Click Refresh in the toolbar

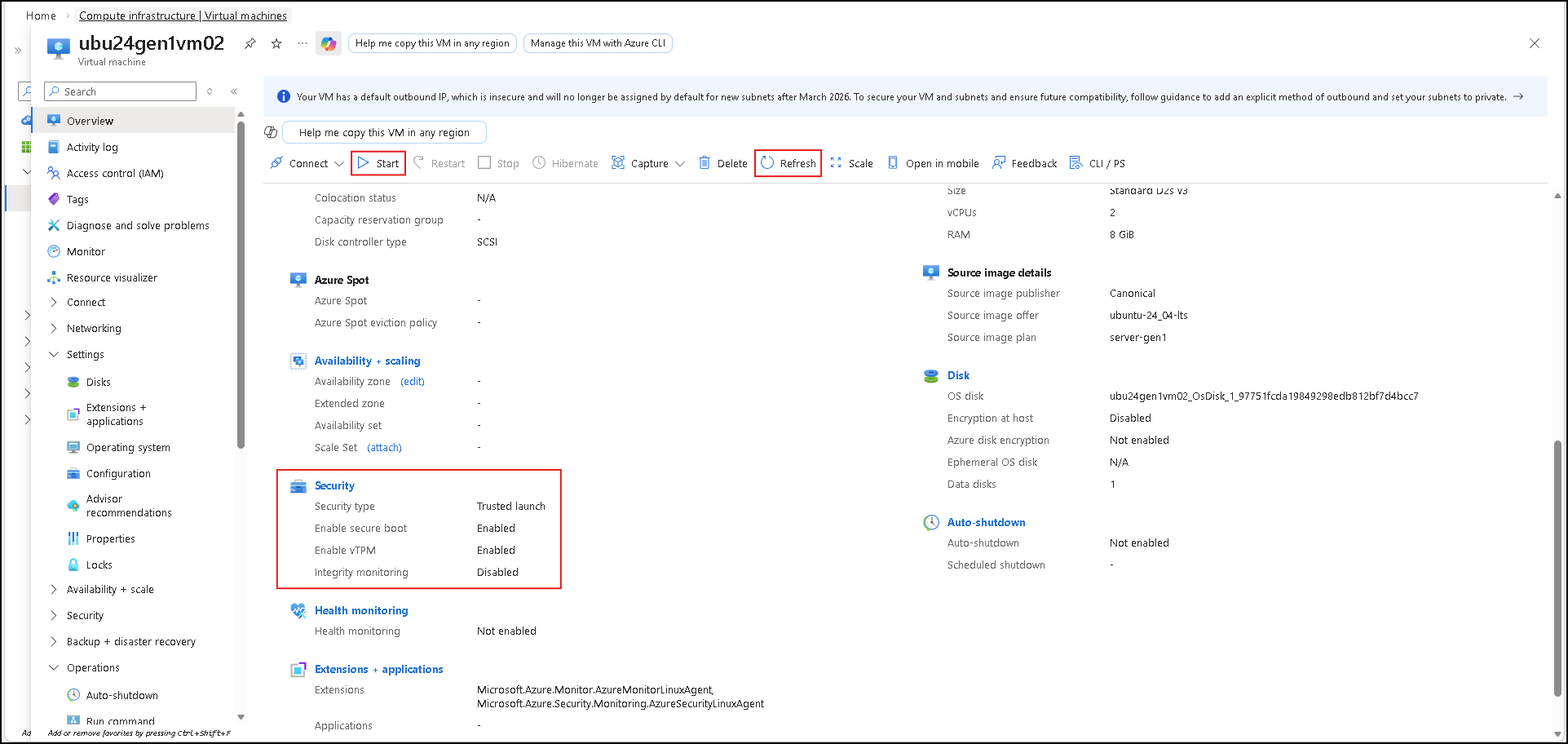click(788, 163)
